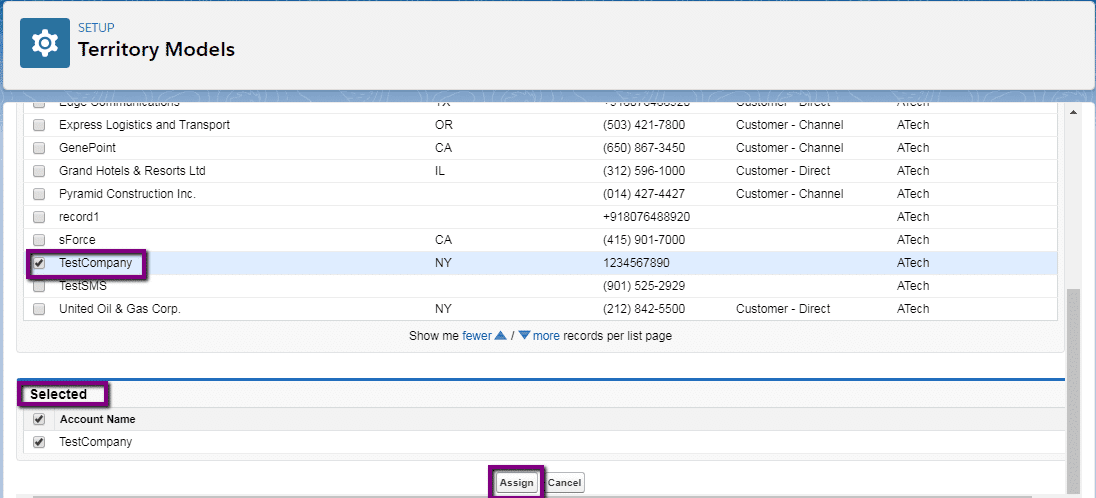The width and height of the screenshot is (1096, 498).
Task: Check the record1 account checkbox
Action: (x=39, y=217)
